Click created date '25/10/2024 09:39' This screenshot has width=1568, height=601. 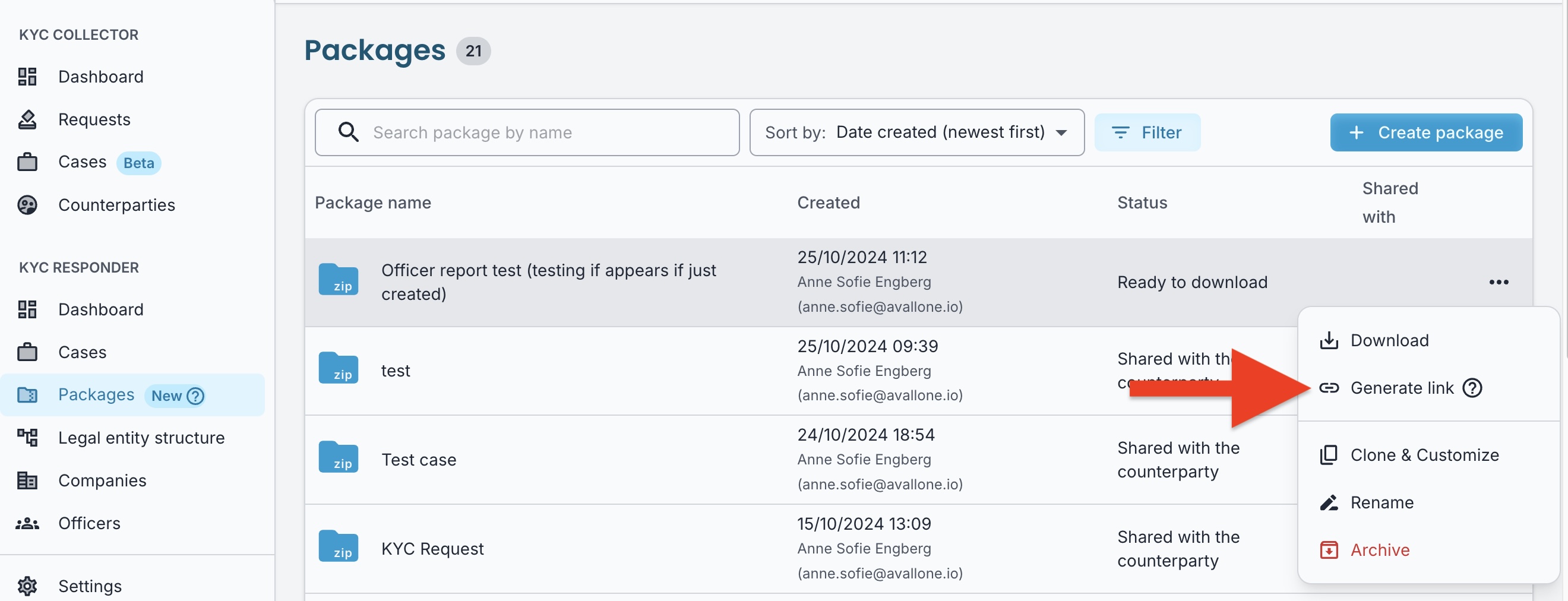[x=867, y=346]
